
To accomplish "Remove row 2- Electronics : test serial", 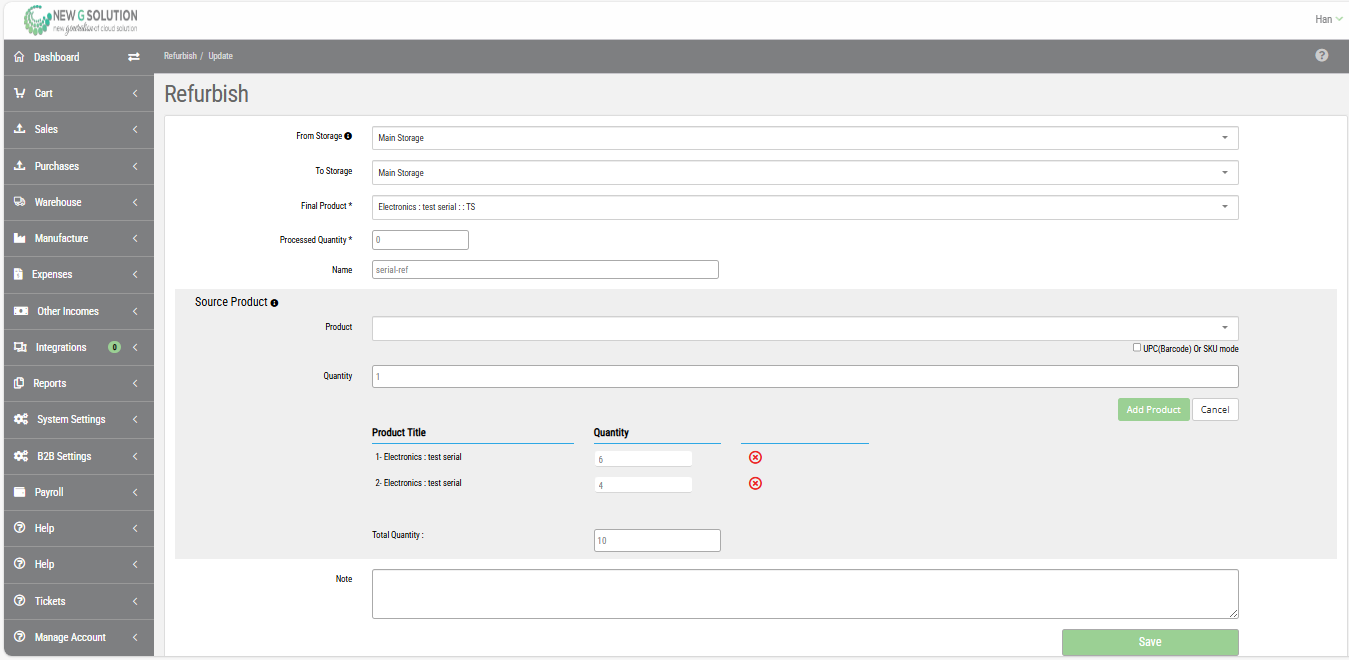I will point(755,483).
